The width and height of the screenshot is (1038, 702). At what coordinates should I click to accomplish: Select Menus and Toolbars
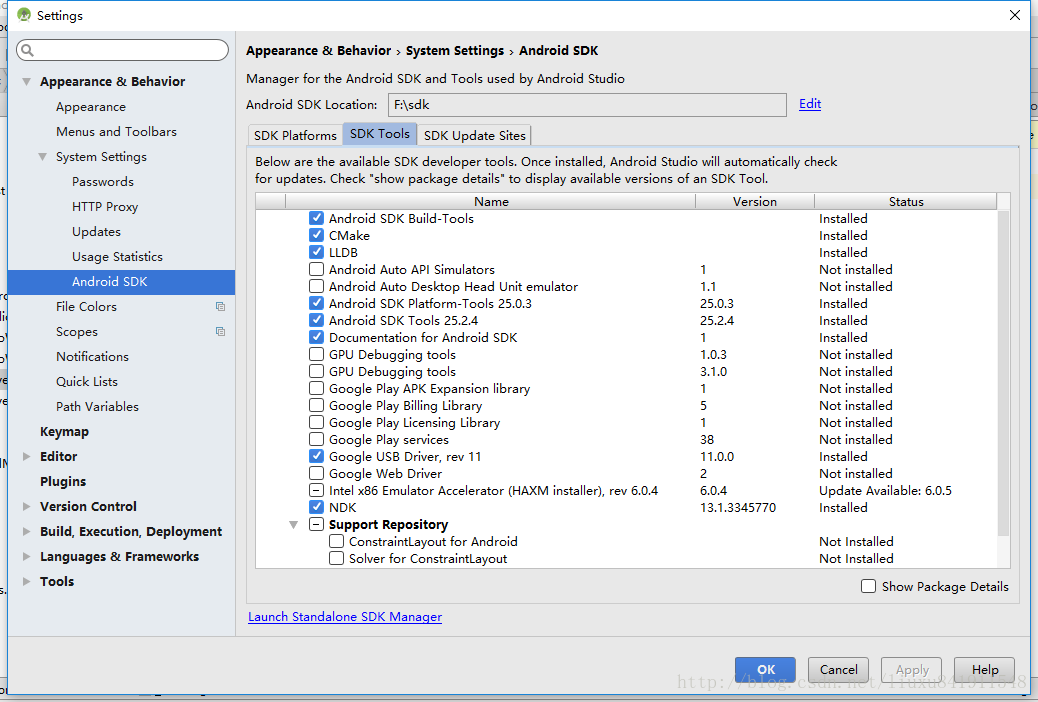(117, 132)
